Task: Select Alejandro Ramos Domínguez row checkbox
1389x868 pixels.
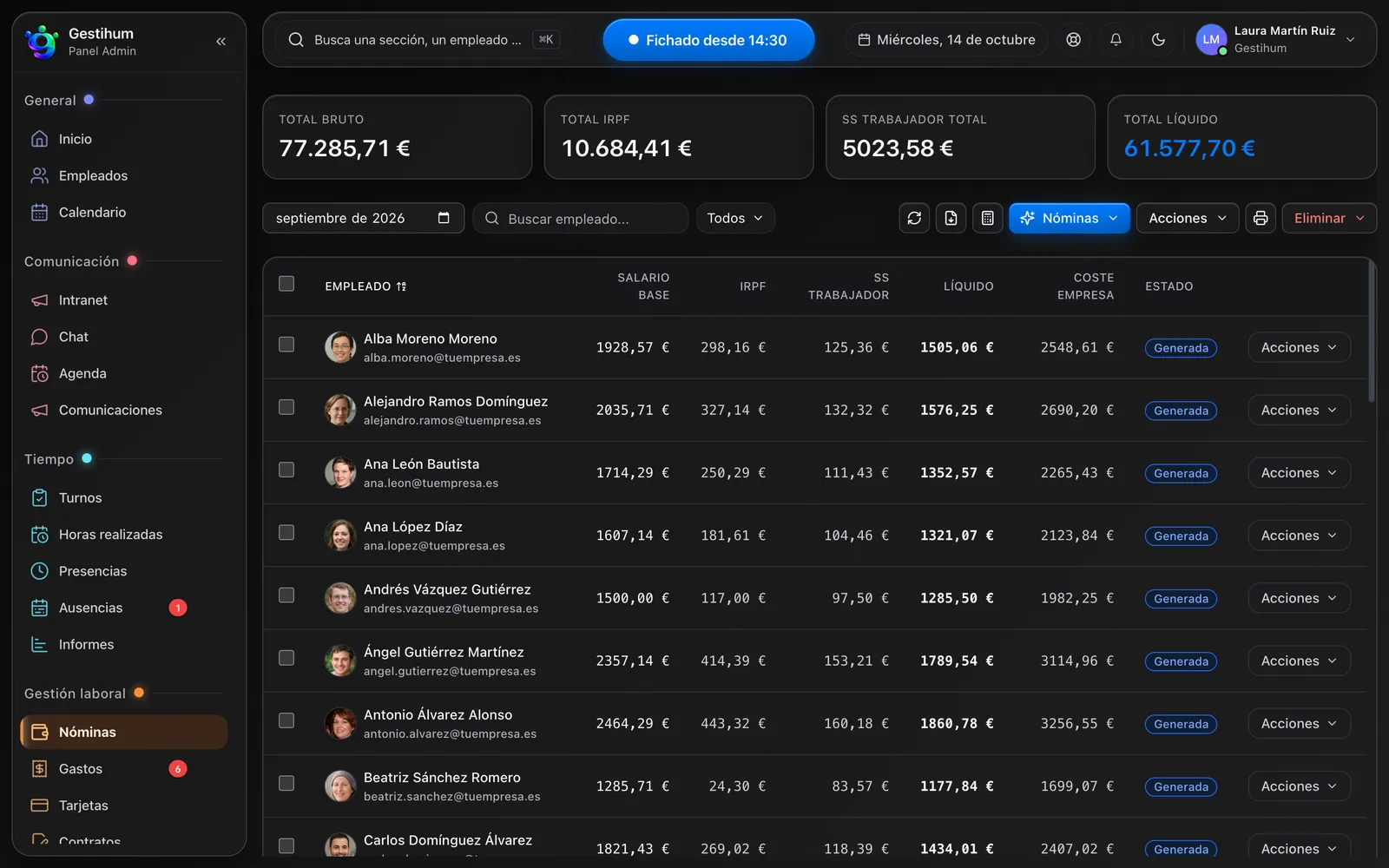Action: coord(286,407)
